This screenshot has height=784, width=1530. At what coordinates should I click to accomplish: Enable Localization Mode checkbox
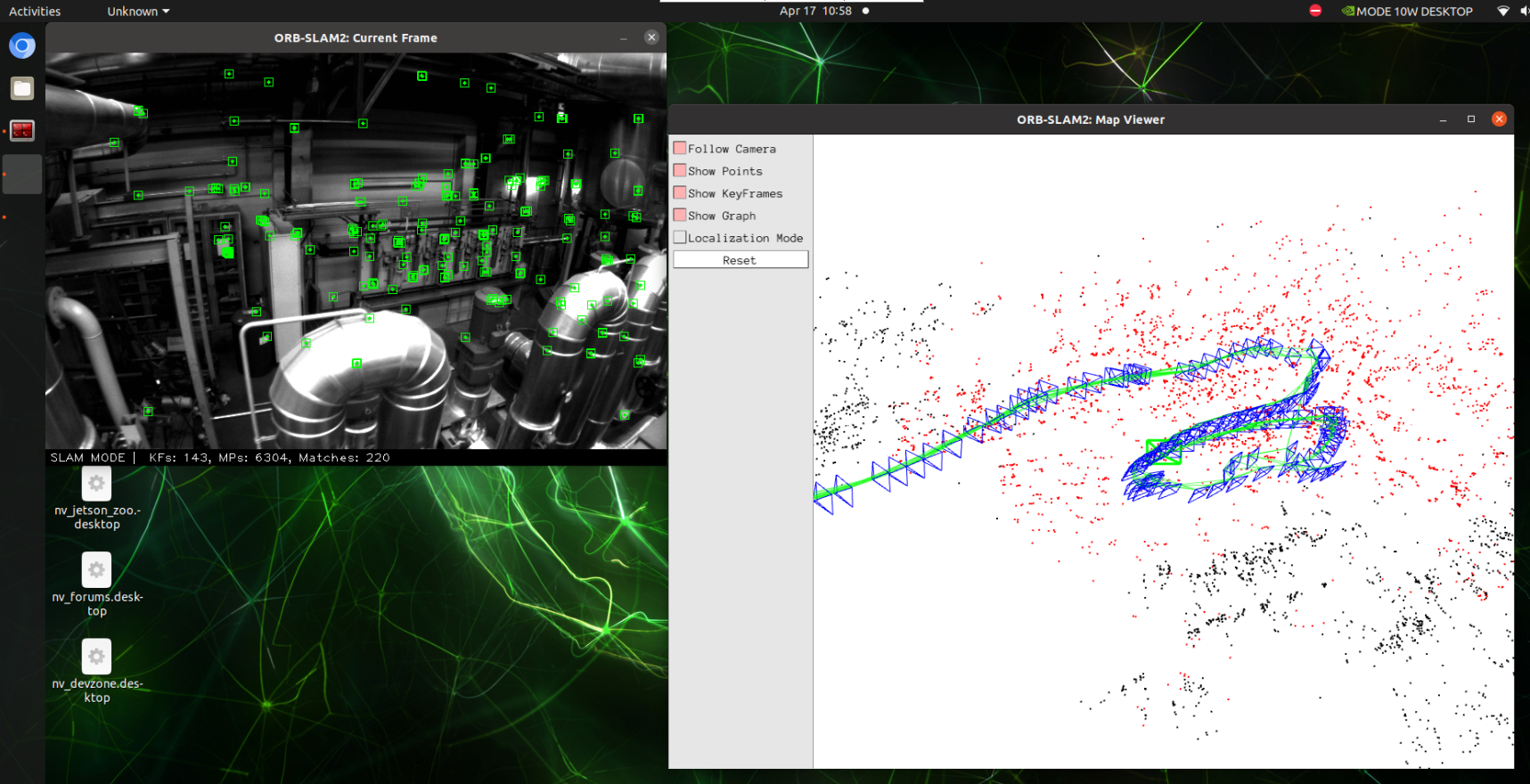(680, 237)
